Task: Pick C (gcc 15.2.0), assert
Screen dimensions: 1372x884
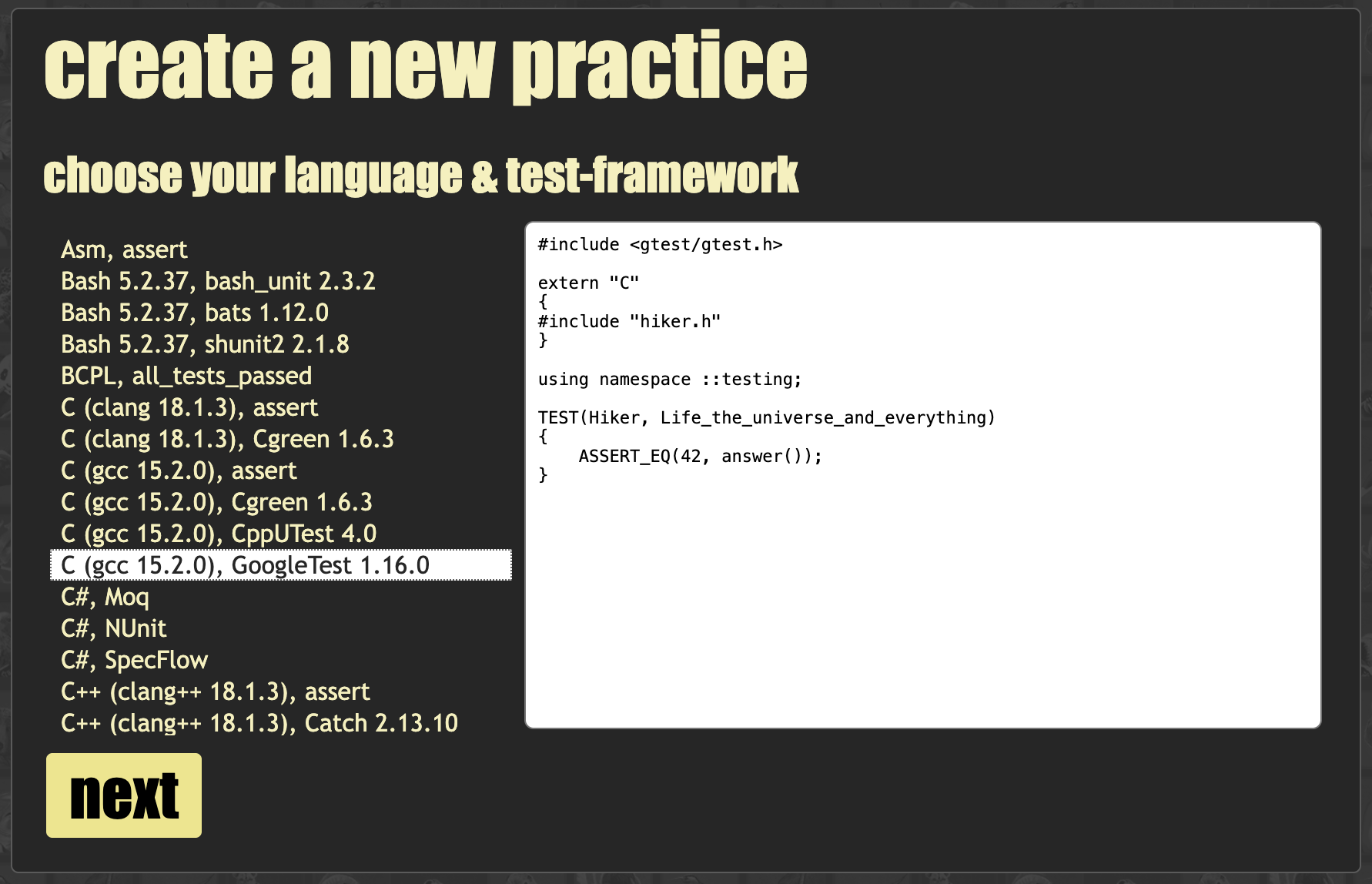Action: (x=179, y=470)
